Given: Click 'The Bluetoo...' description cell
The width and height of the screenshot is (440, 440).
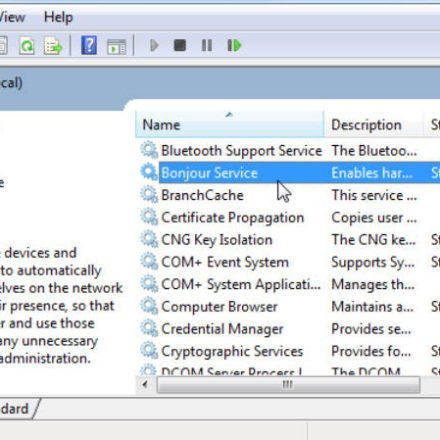Looking at the screenshot, I should [374, 151].
